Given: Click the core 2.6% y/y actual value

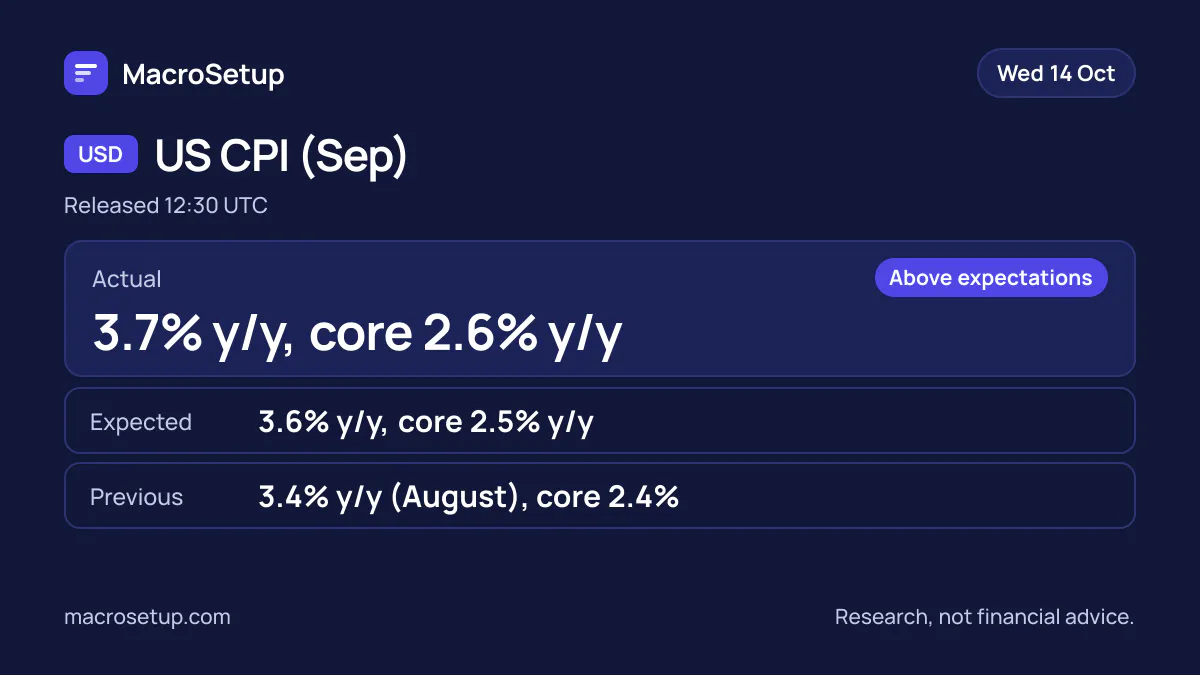Looking at the screenshot, I should (x=466, y=332).
